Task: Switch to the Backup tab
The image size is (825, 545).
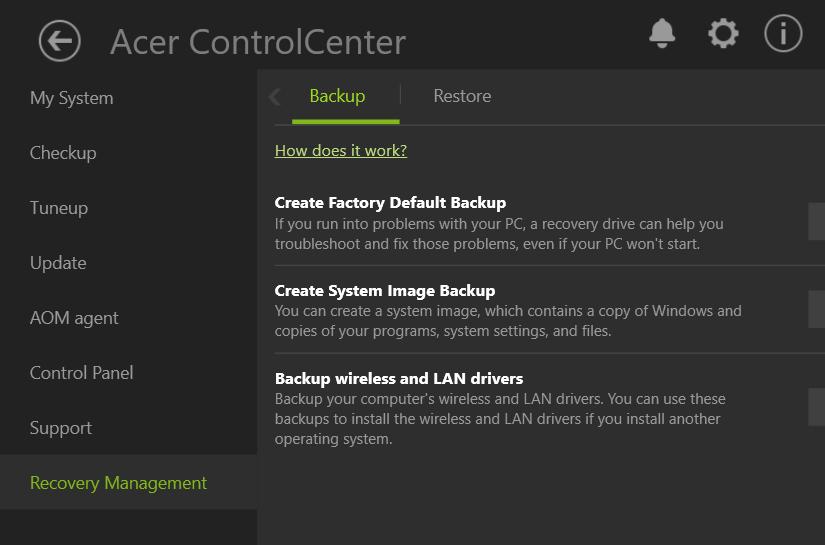Action: [337, 96]
